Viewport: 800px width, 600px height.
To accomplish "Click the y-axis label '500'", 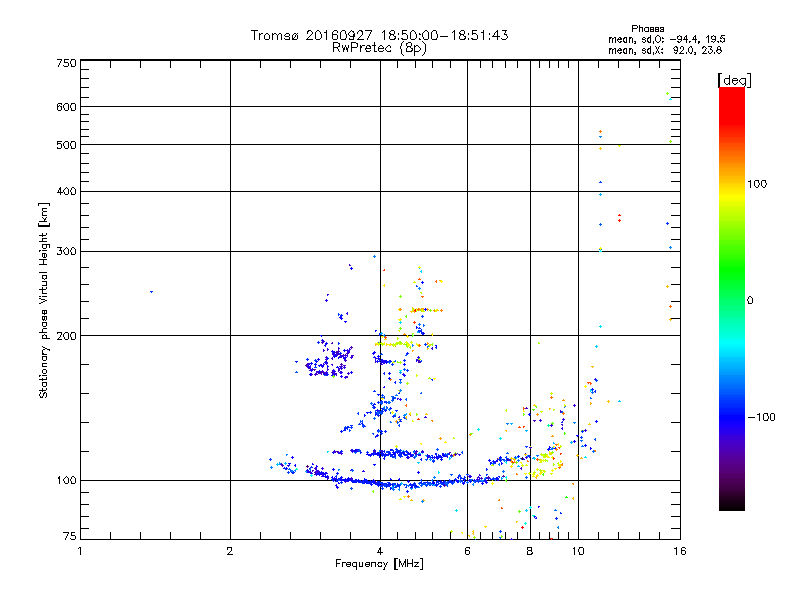I will click(66, 145).
